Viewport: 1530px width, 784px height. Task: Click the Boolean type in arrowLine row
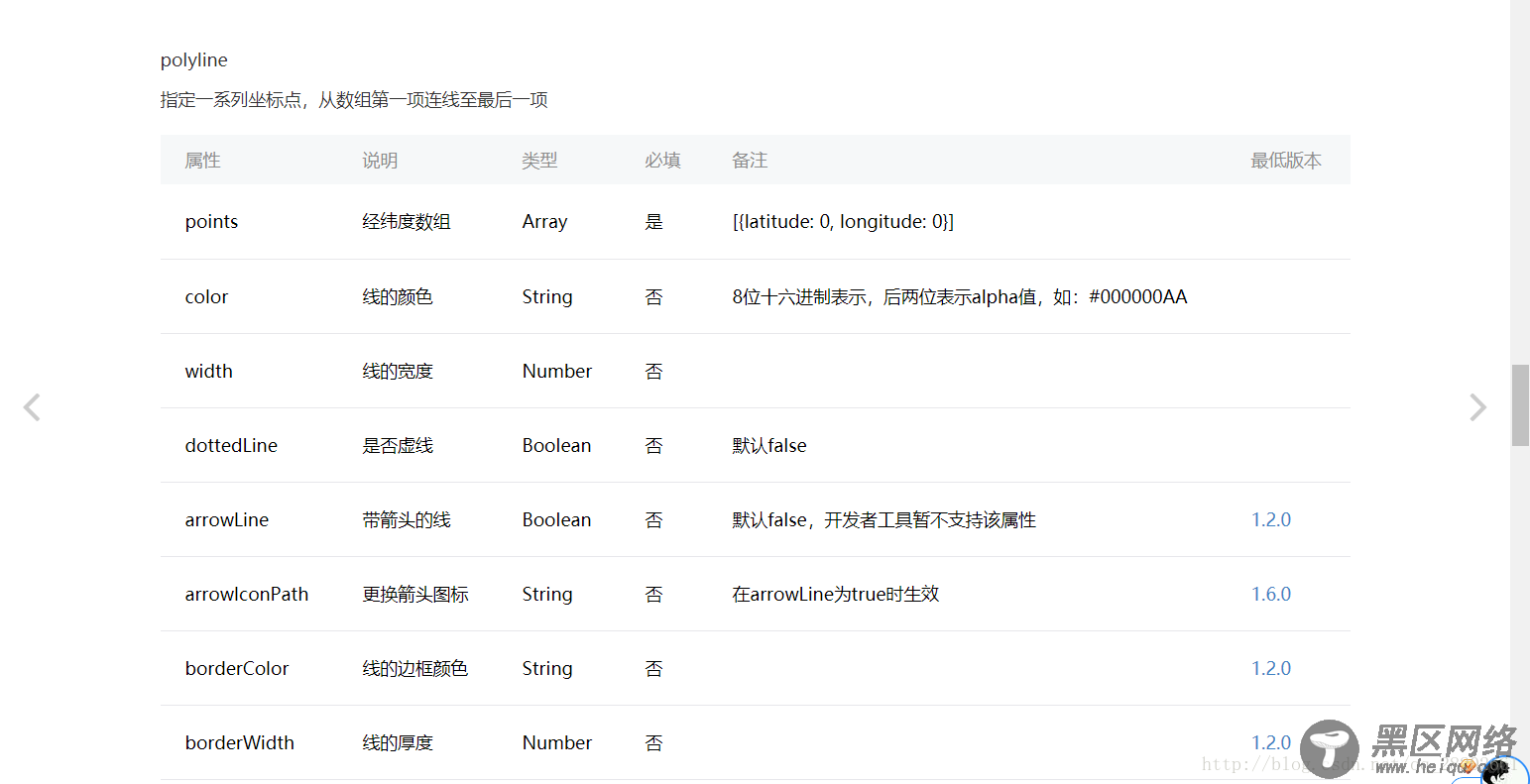[556, 519]
